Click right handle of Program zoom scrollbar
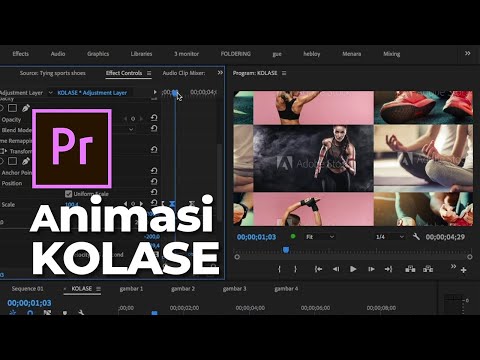The width and height of the screenshot is (480, 360). coord(470,257)
